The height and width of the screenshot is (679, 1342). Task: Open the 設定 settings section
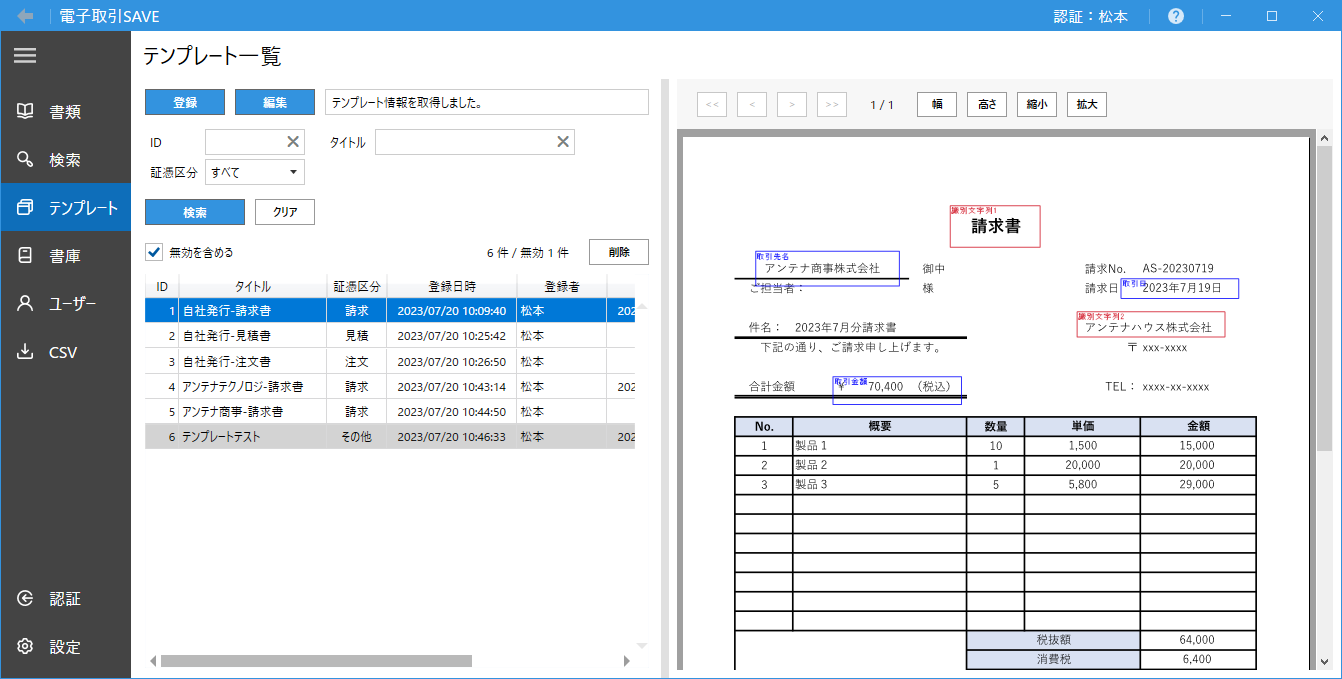[x=65, y=647]
